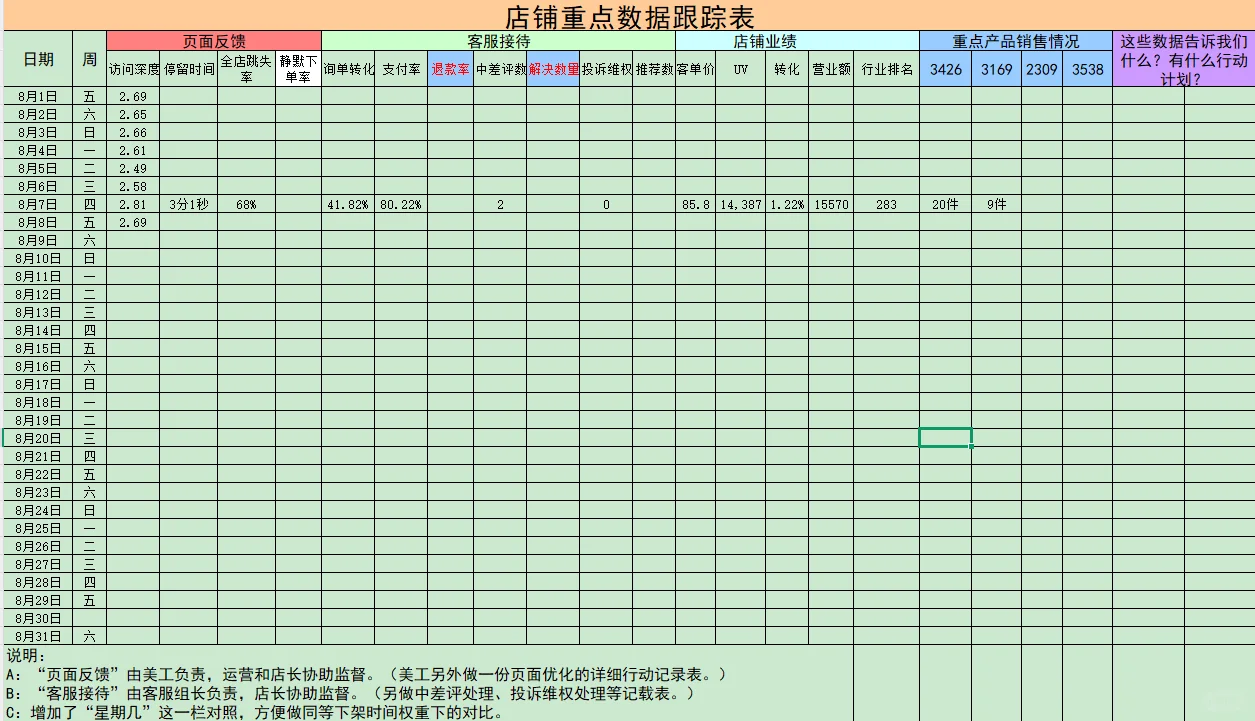The height and width of the screenshot is (721, 1255).
Task: Select the 41.82% inquiry conversion cell
Action: (x=349, y=205)
